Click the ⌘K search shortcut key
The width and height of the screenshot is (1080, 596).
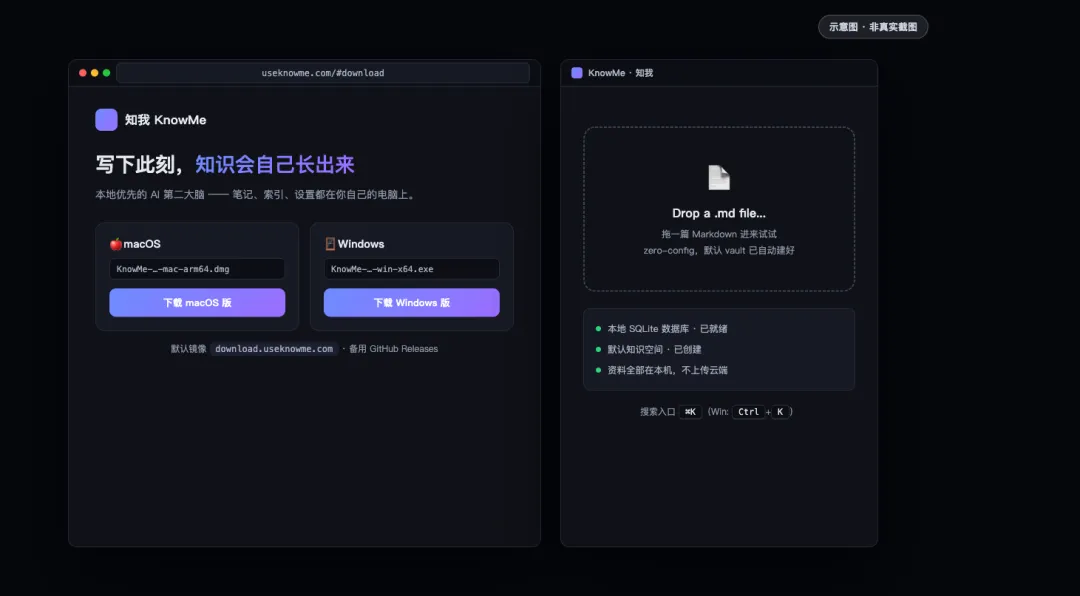click(690, 412)
